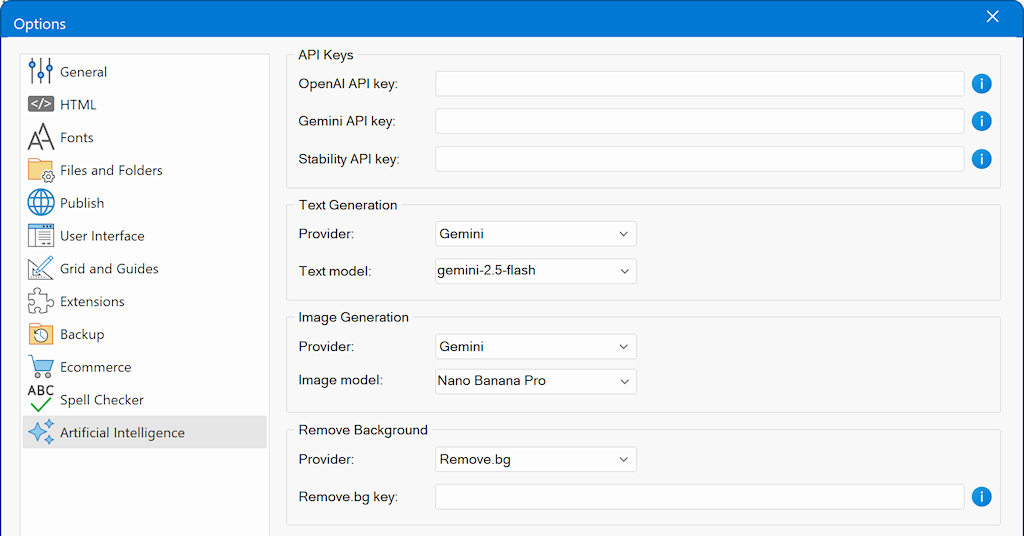This screenshot has width=1024, height=536.
Task: Select the Fonts category icon
Action: pyautogui.click(x=41, y=138)
